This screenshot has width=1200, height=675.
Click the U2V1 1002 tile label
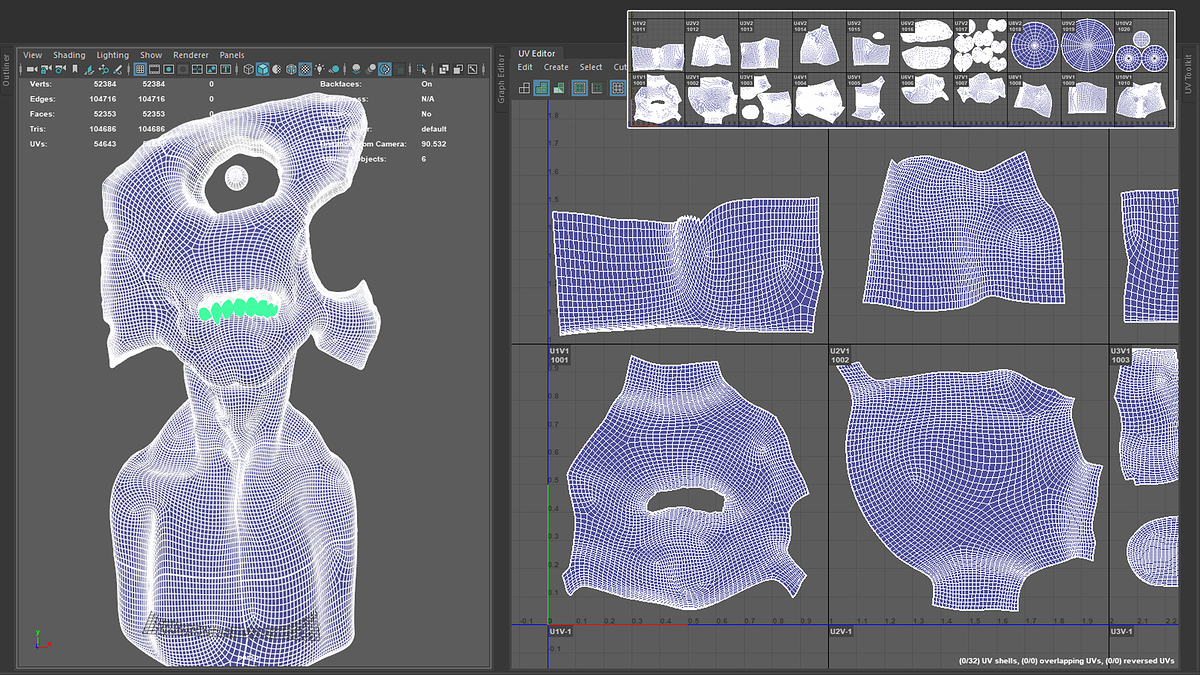coord(839,356)
